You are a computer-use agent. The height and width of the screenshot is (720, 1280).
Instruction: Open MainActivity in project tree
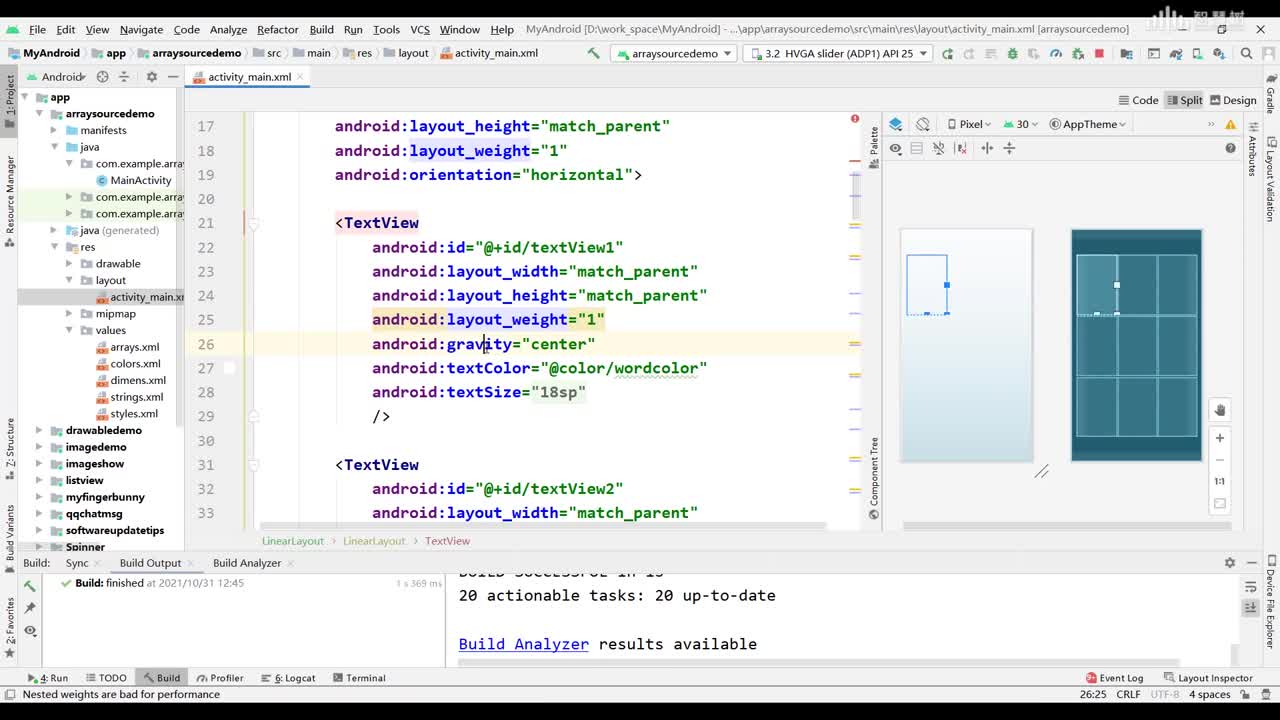click(x=134, y=180)
